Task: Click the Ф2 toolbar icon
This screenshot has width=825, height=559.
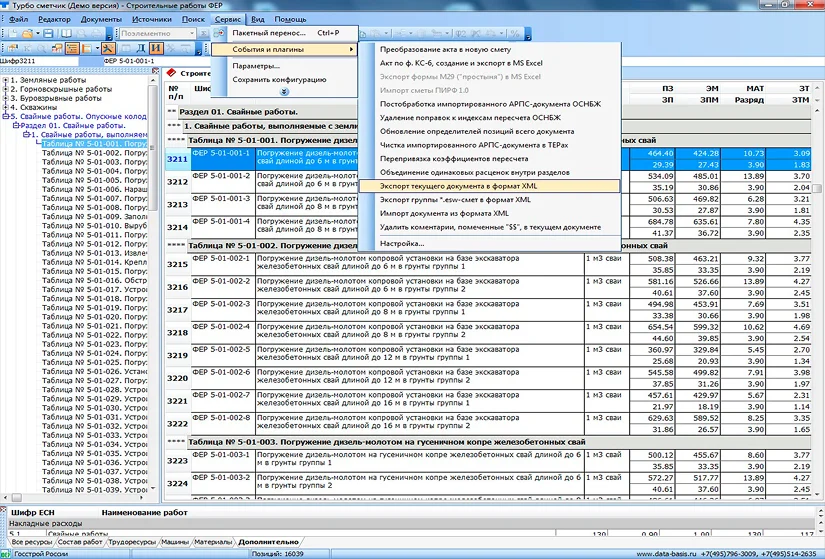Action: 460,34
